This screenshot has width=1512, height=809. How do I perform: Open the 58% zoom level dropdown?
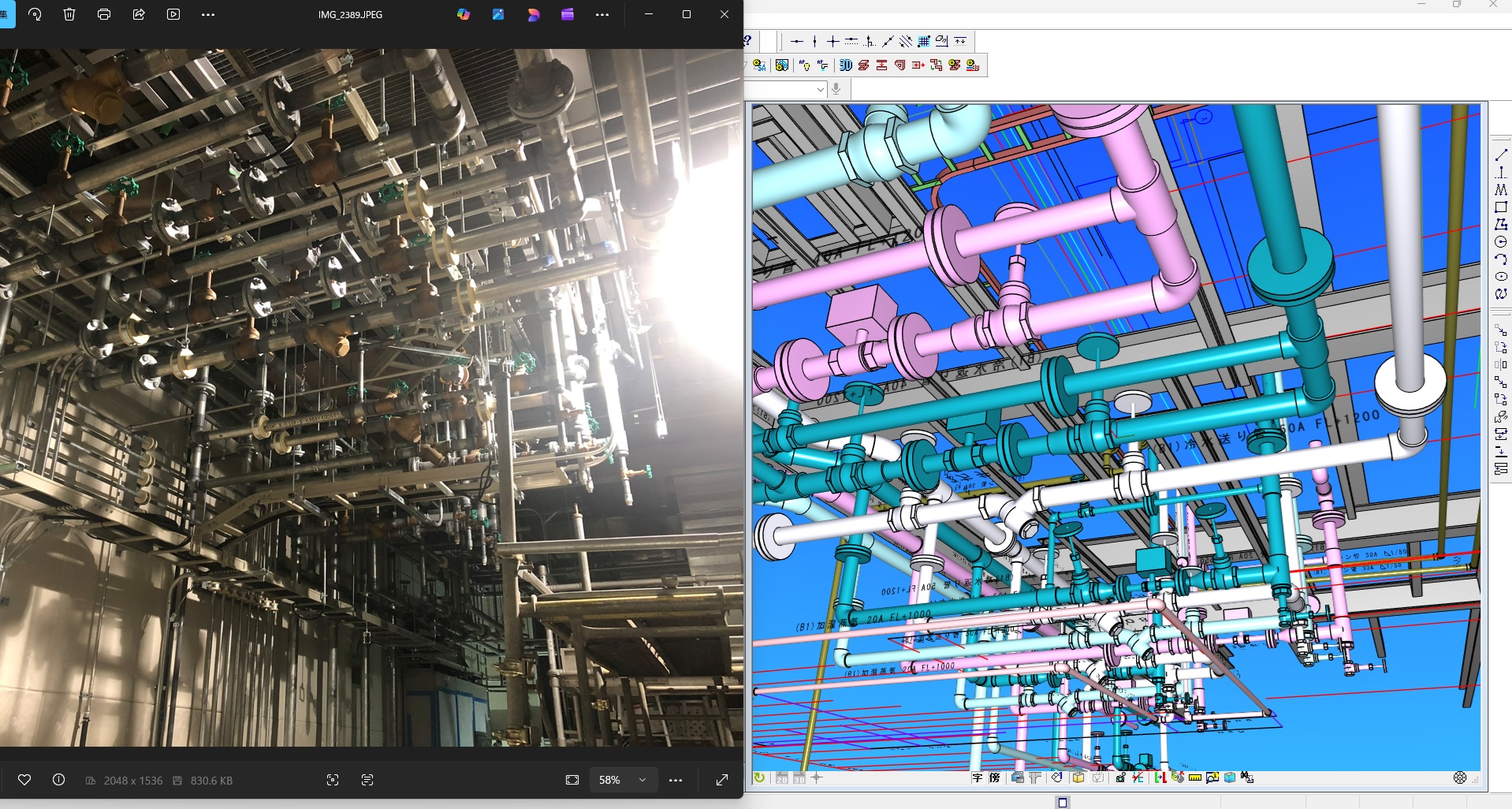point(642,780)
